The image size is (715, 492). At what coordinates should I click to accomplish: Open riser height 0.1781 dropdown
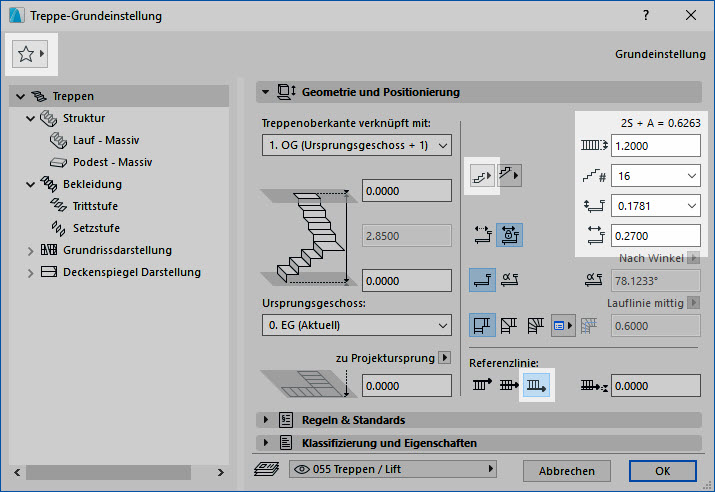pyautogui.click(x=656, y=206)
